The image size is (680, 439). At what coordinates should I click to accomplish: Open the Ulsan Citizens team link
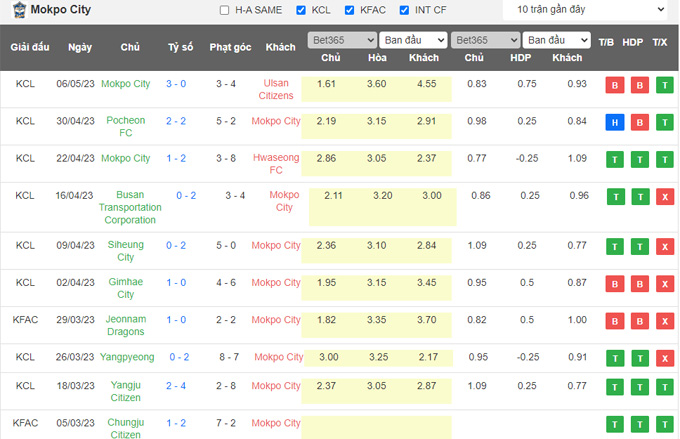(277, 86)
